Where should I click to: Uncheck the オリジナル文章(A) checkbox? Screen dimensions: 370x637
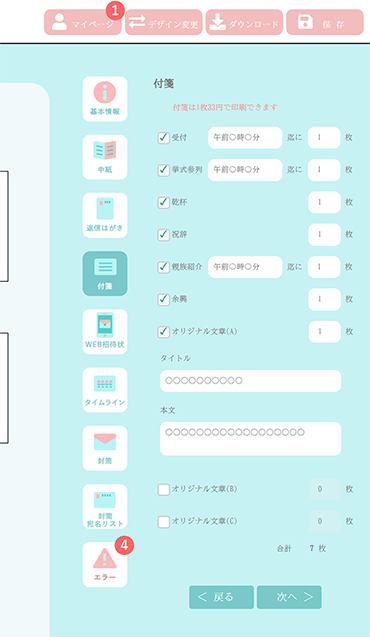[164, 332]
